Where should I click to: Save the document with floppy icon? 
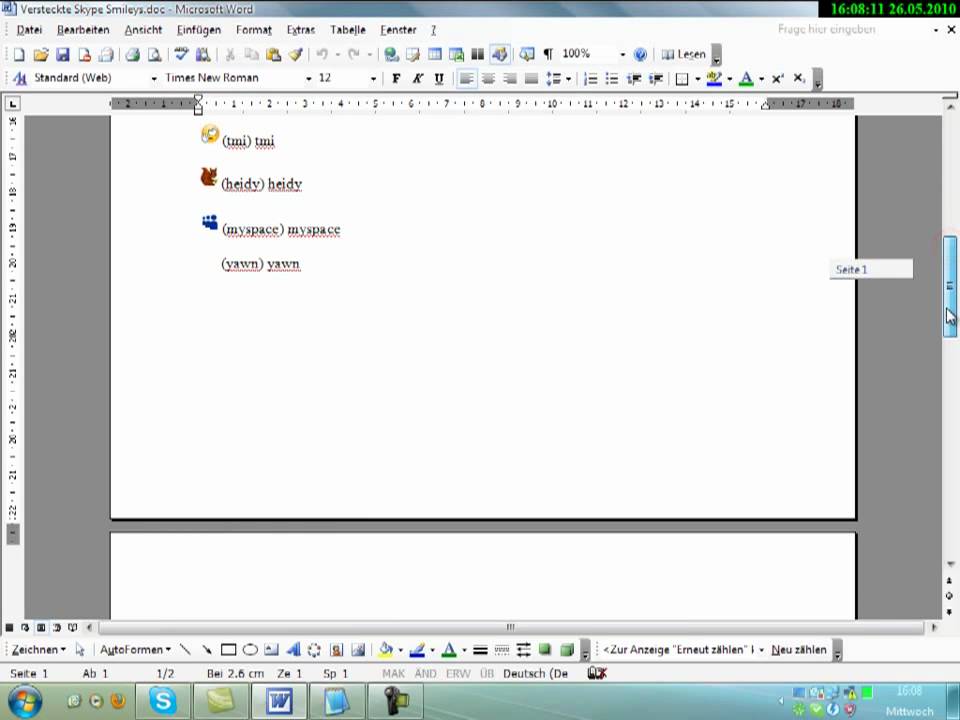(x=62, y=54)
